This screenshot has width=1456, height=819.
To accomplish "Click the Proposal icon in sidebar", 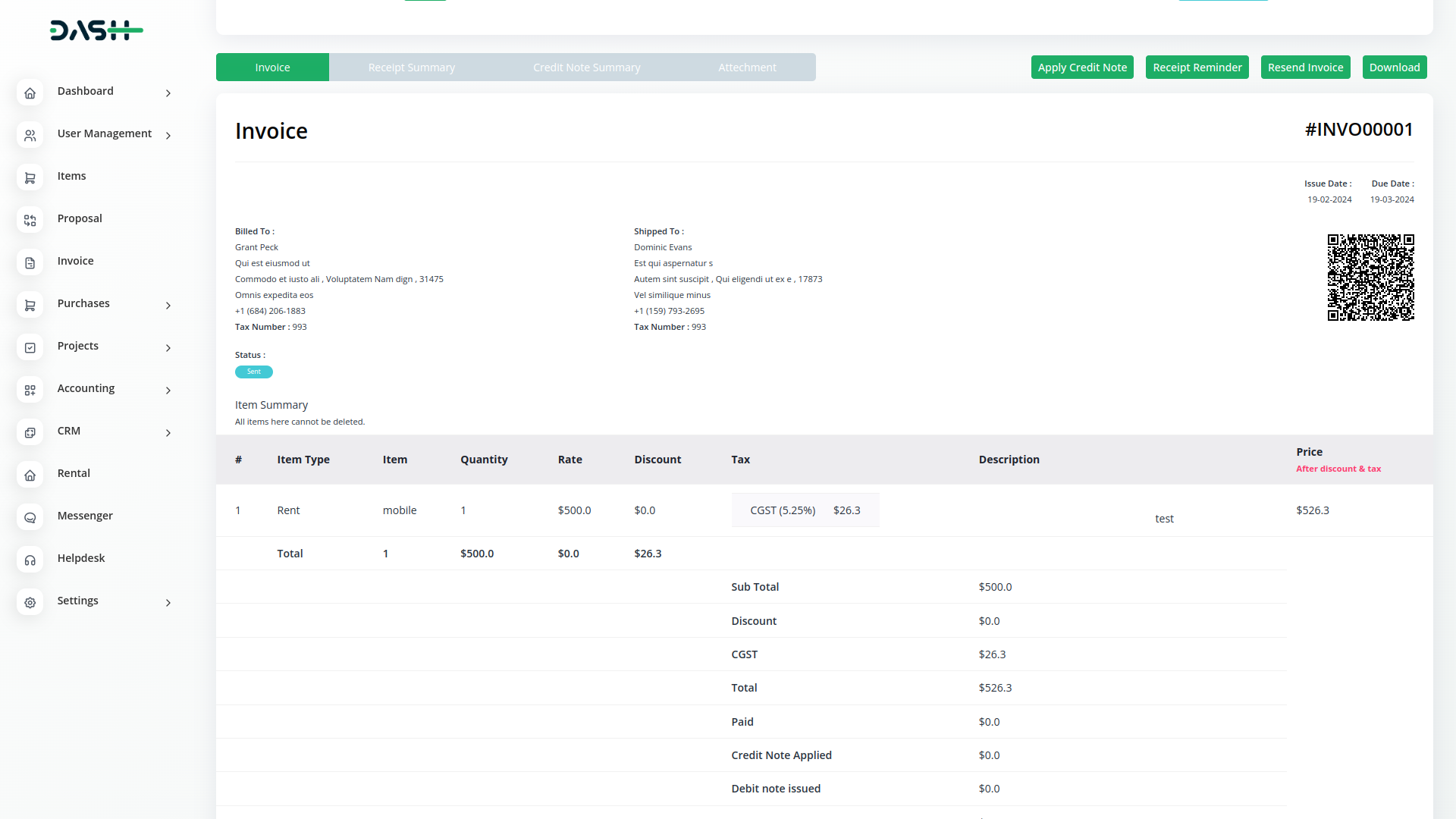I will (x=30, y=220).
